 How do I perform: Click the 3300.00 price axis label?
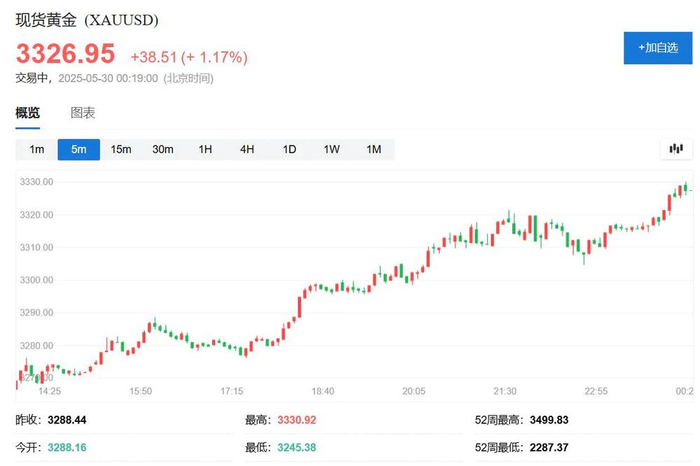37,281
